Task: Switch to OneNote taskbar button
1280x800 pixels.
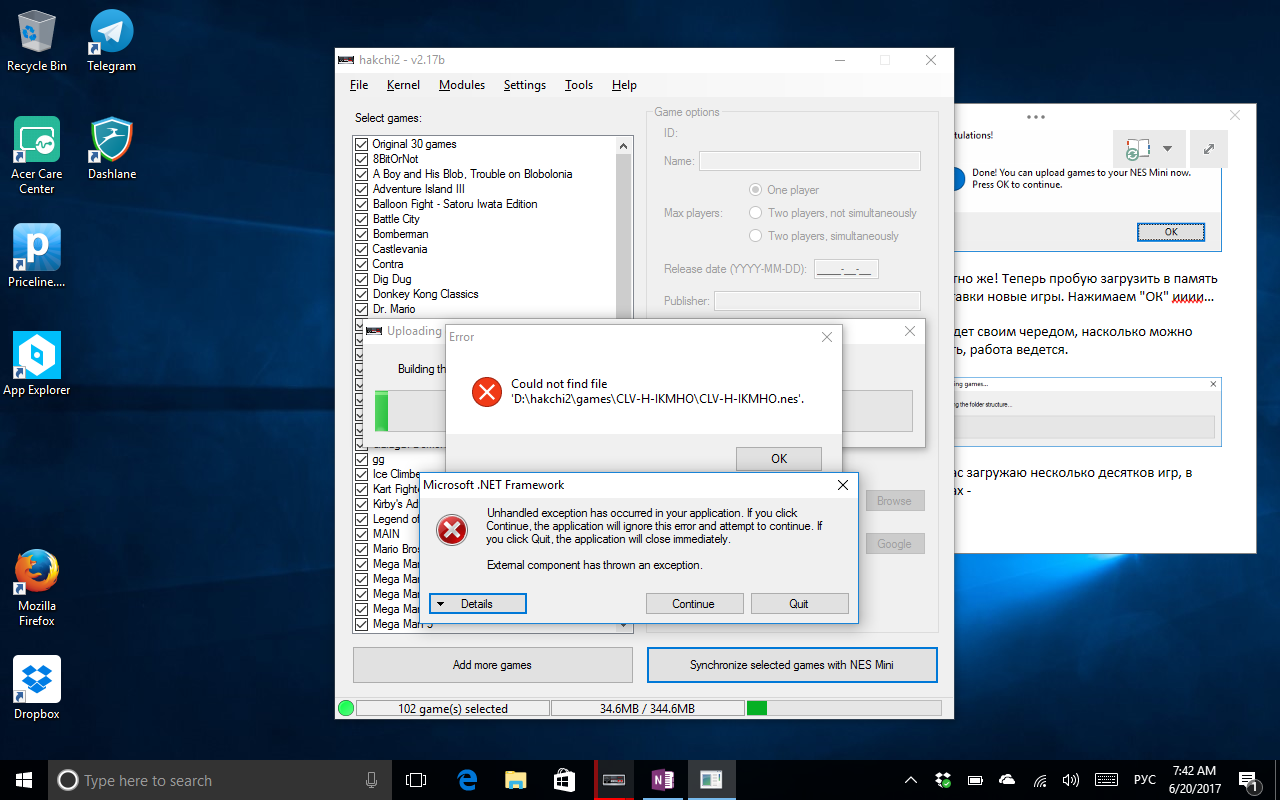Action: tap(662, 780)
